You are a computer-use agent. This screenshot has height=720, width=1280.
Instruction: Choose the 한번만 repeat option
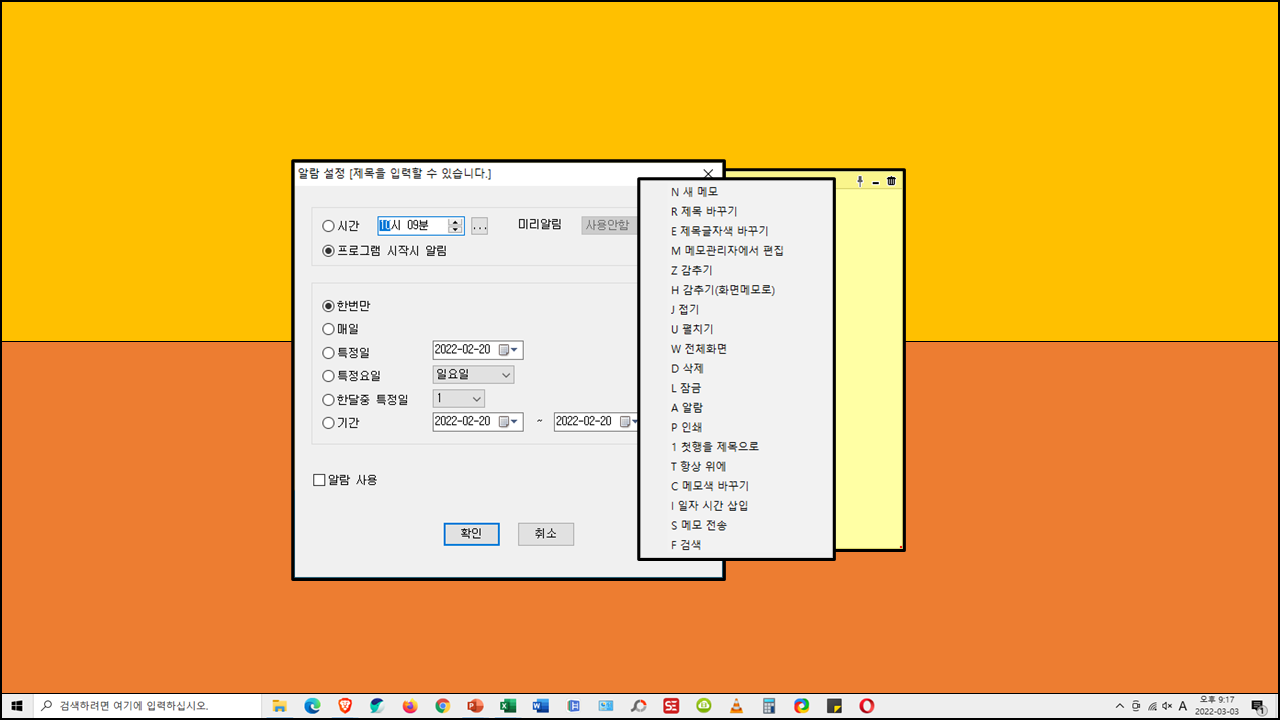346,306
